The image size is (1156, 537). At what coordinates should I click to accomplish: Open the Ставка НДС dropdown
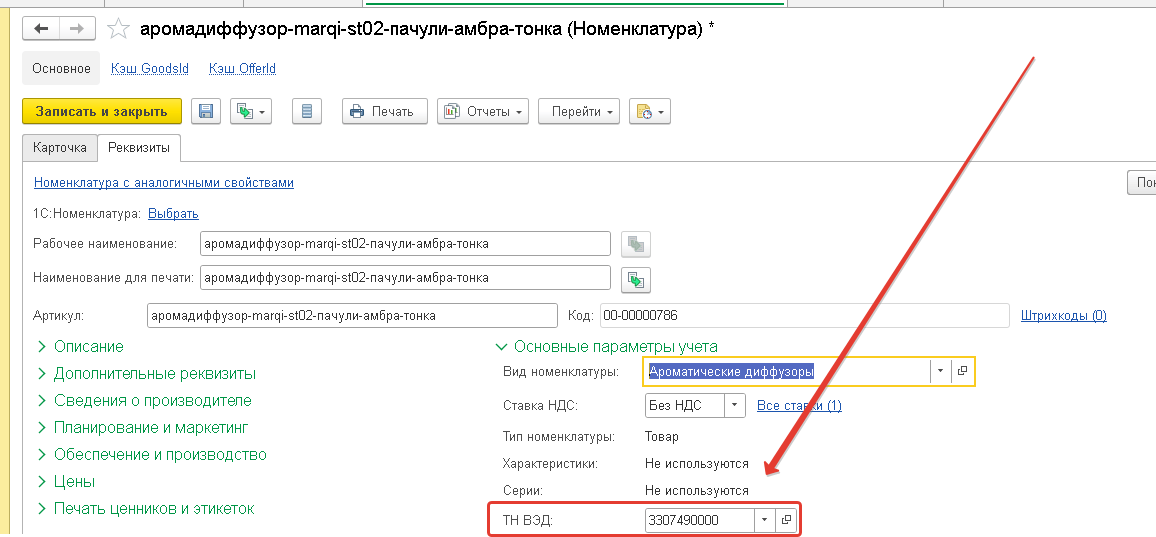point(735,405)
